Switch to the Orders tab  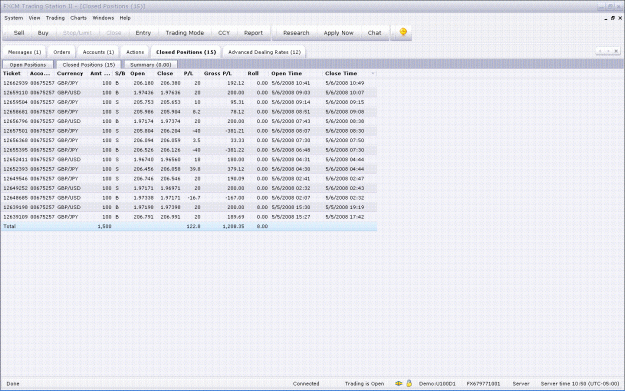[61, 52]
